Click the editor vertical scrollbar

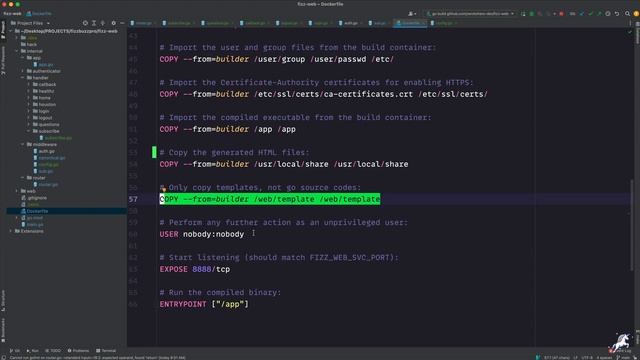[x=632, y=224]
